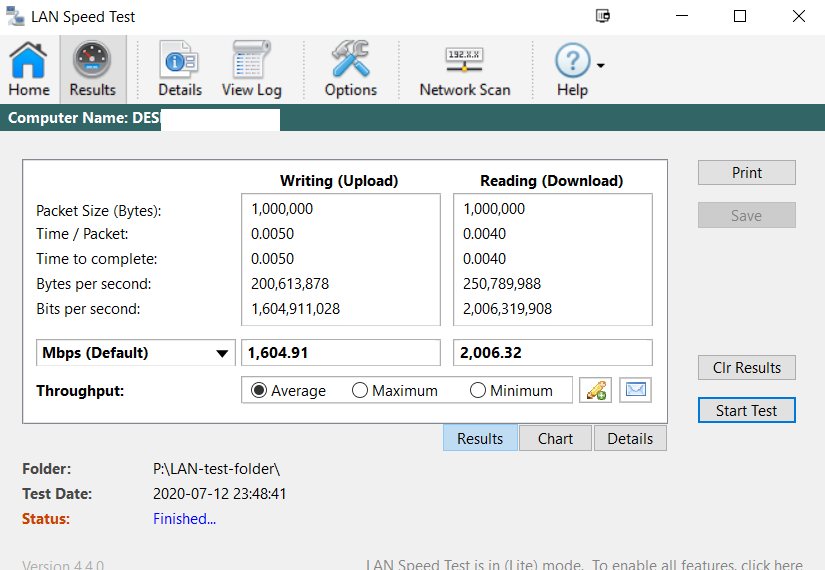Open the Mbps (Default) units dropdown
The width and height of the screenshot is (825, 570).
tap(136, 353)
